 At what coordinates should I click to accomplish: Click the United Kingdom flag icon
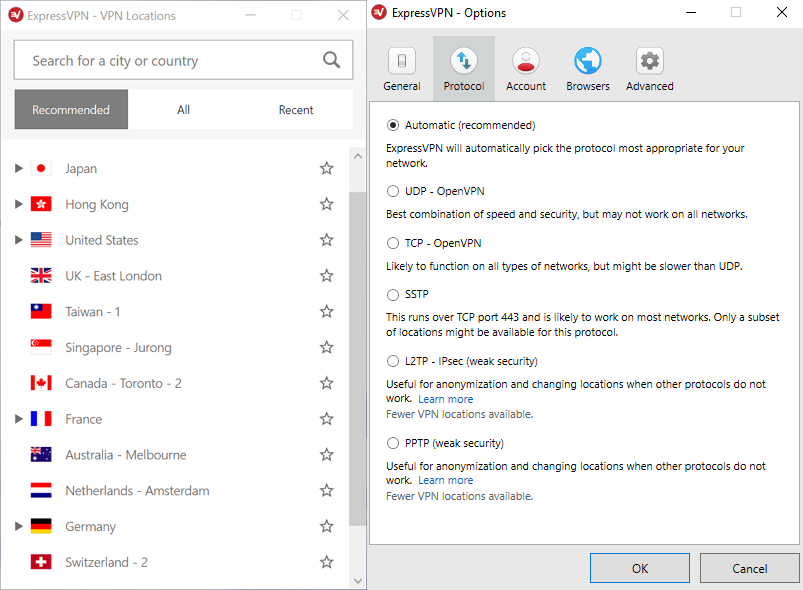tap(41, 276)
